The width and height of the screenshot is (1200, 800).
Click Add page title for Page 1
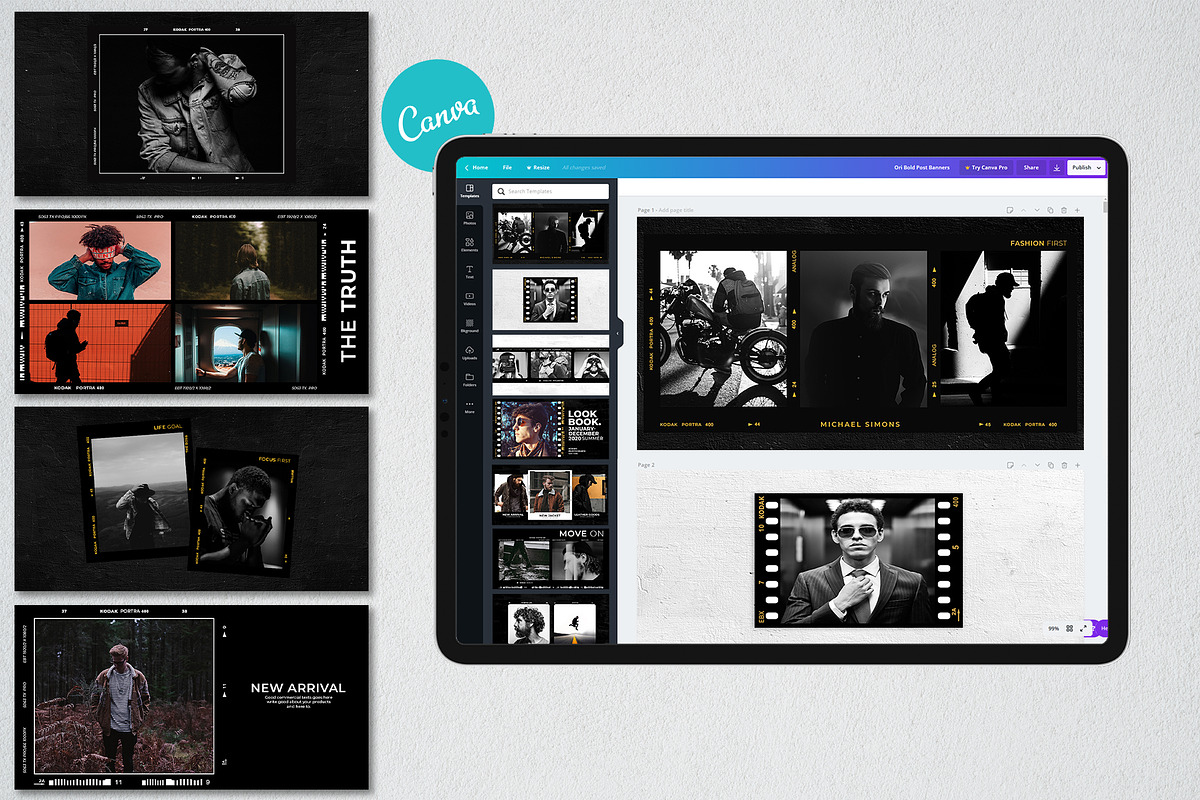pyautogui.click(x=675, y=210)
